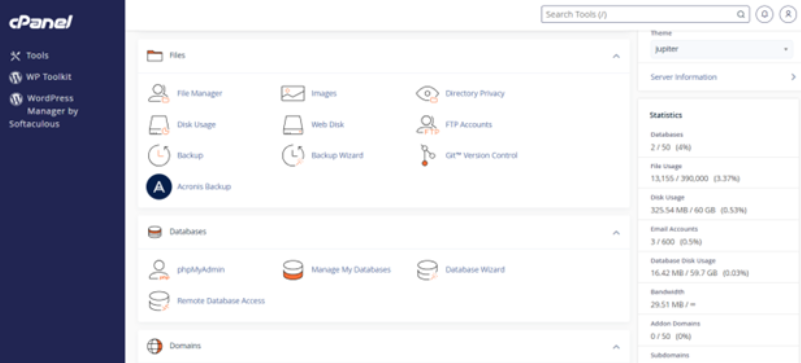Click the Acronis Backup logo icon
Screen dimensions: 801x363
[159, 187]
